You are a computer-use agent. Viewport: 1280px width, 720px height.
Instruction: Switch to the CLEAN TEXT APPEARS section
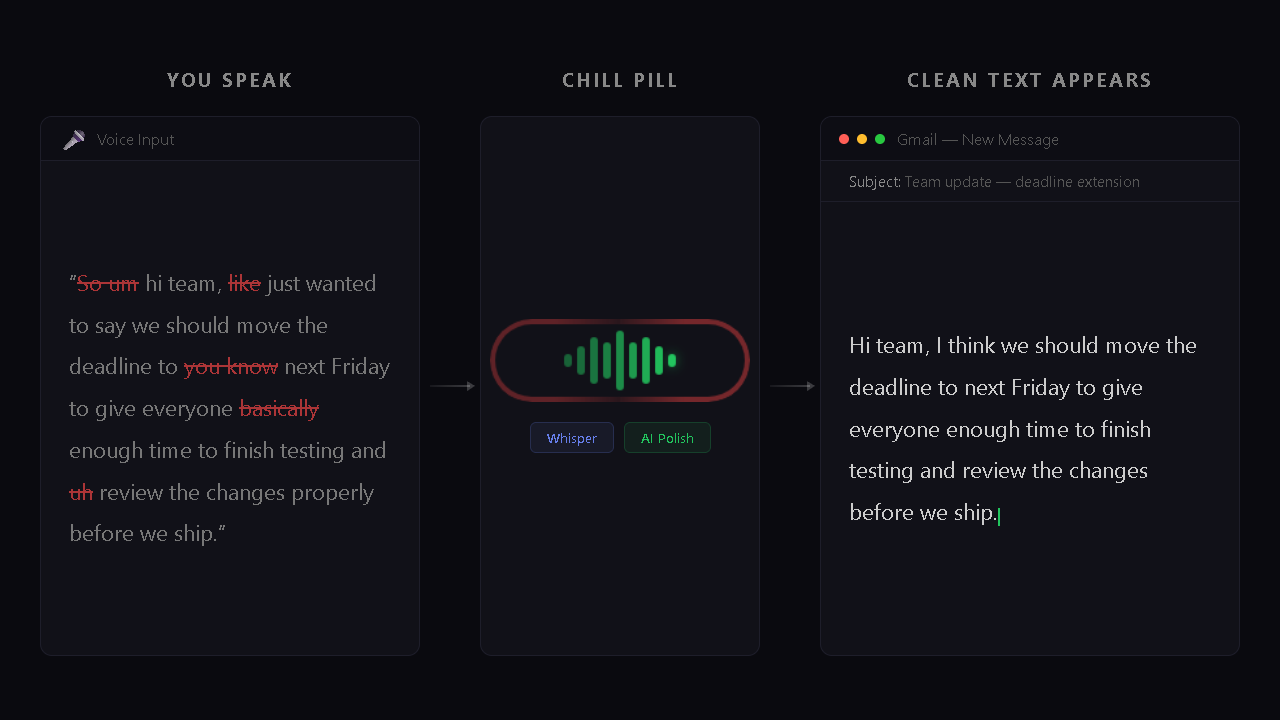click(x=1030, y=80)
